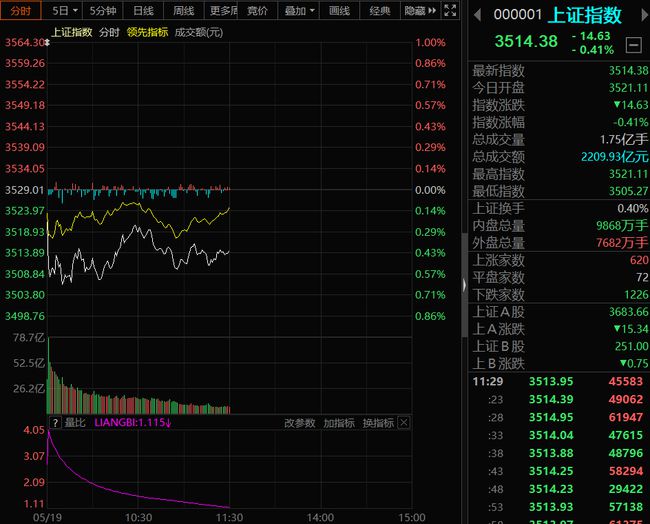Image resolution: width=650 pixels, height=524 pixels.
Task: Click the 外盘总量 7682万手 value
Action: (622, 243)
